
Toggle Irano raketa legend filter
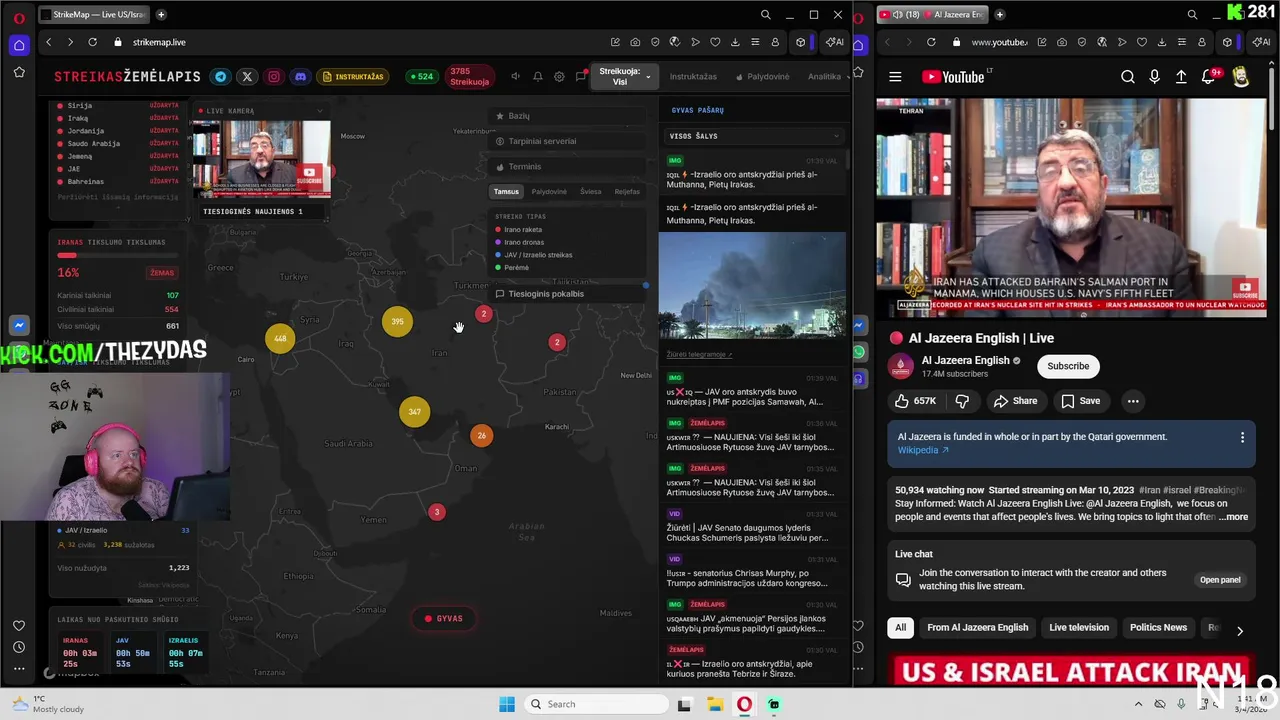click(x=520, y=230)
